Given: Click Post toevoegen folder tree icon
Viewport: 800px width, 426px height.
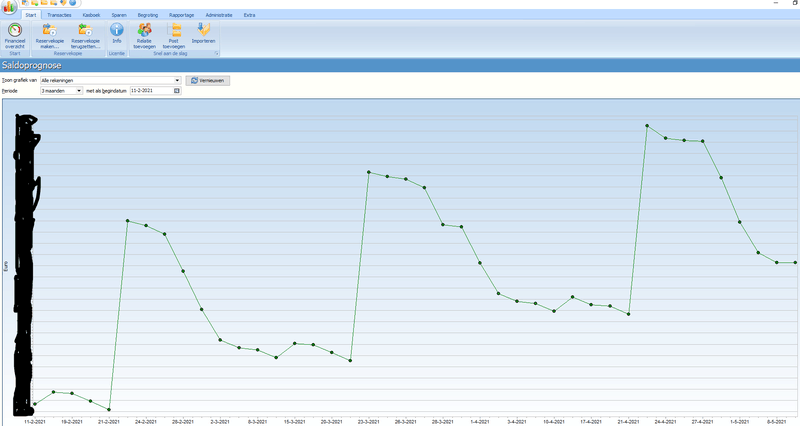Looking at the screenshot, I should [x=174, y=30].
